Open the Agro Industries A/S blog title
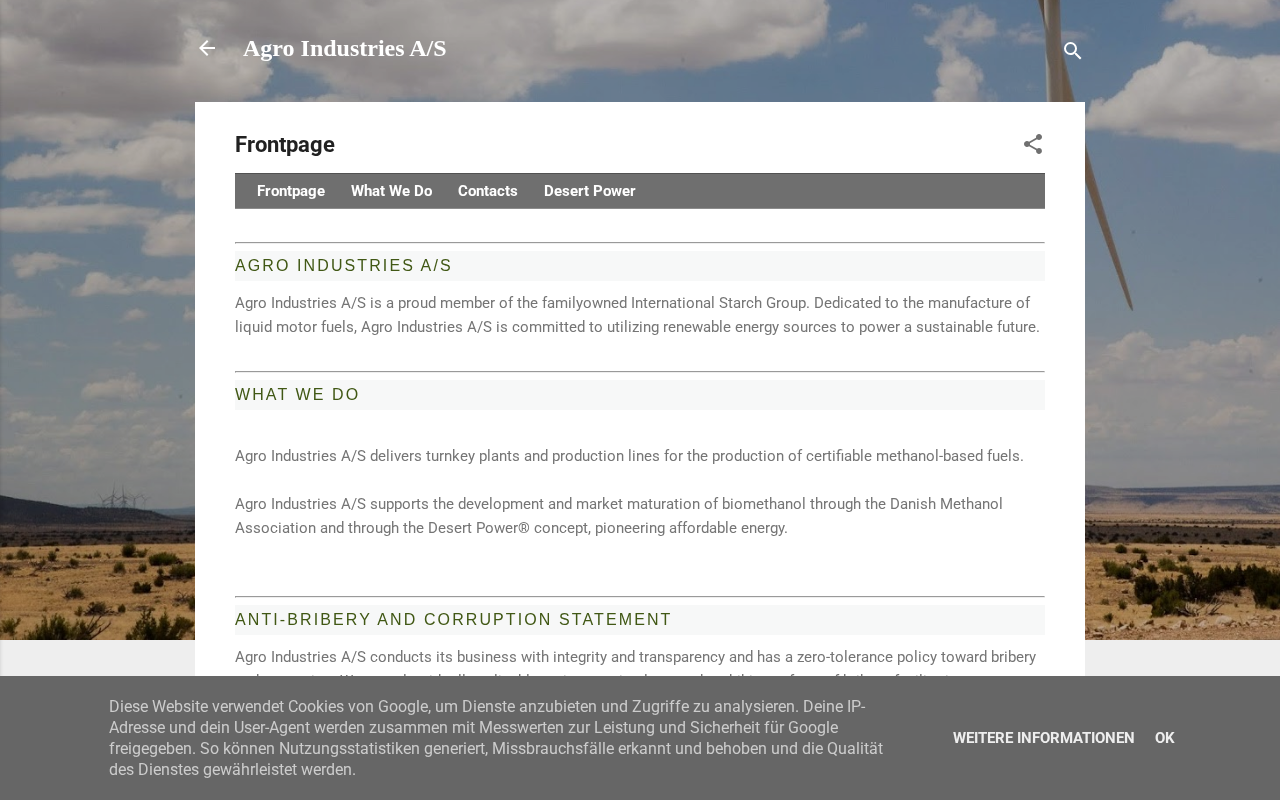 [345, 48]
